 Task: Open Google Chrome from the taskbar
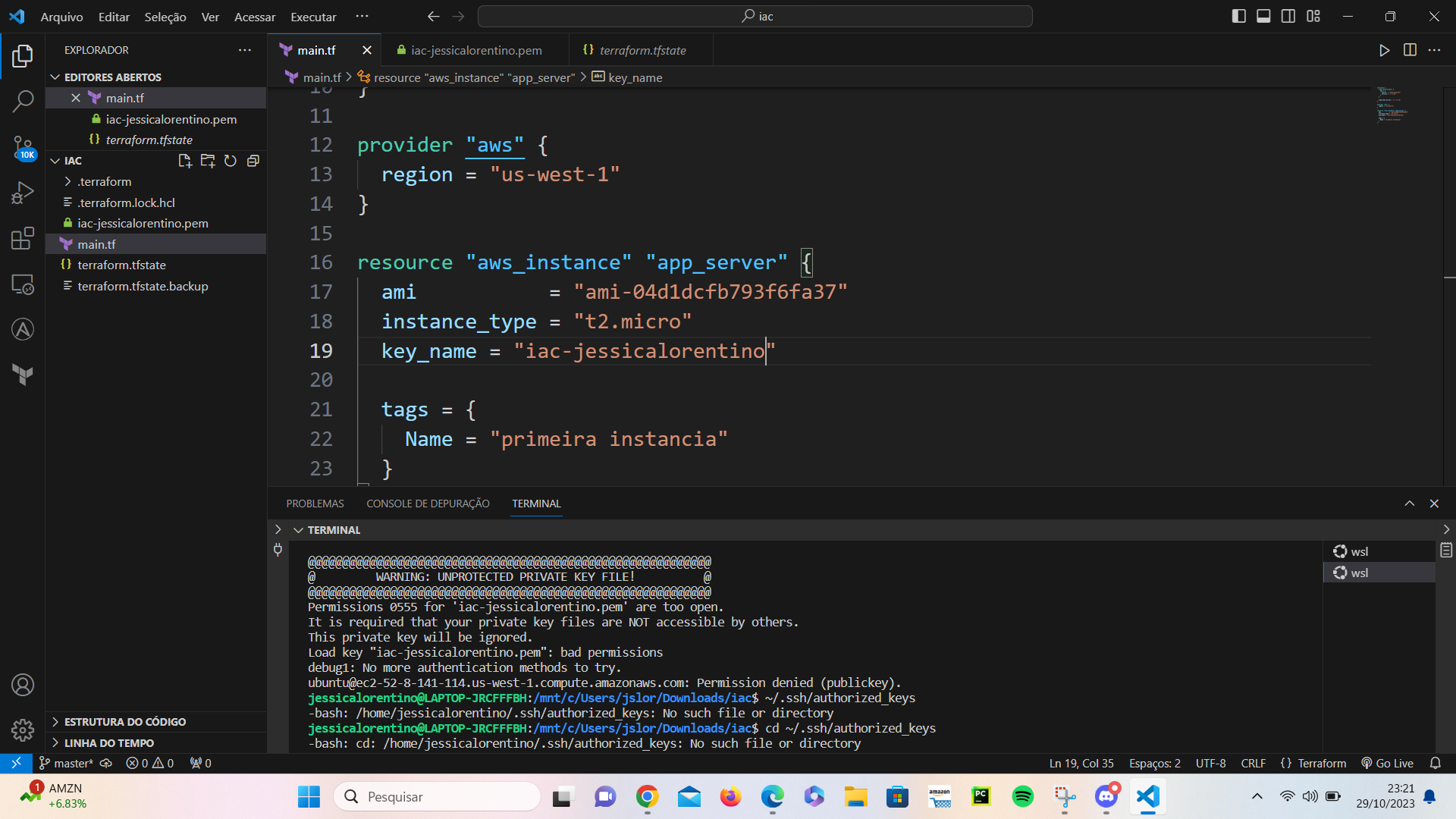pyautogui.click(x=647, y=796)
